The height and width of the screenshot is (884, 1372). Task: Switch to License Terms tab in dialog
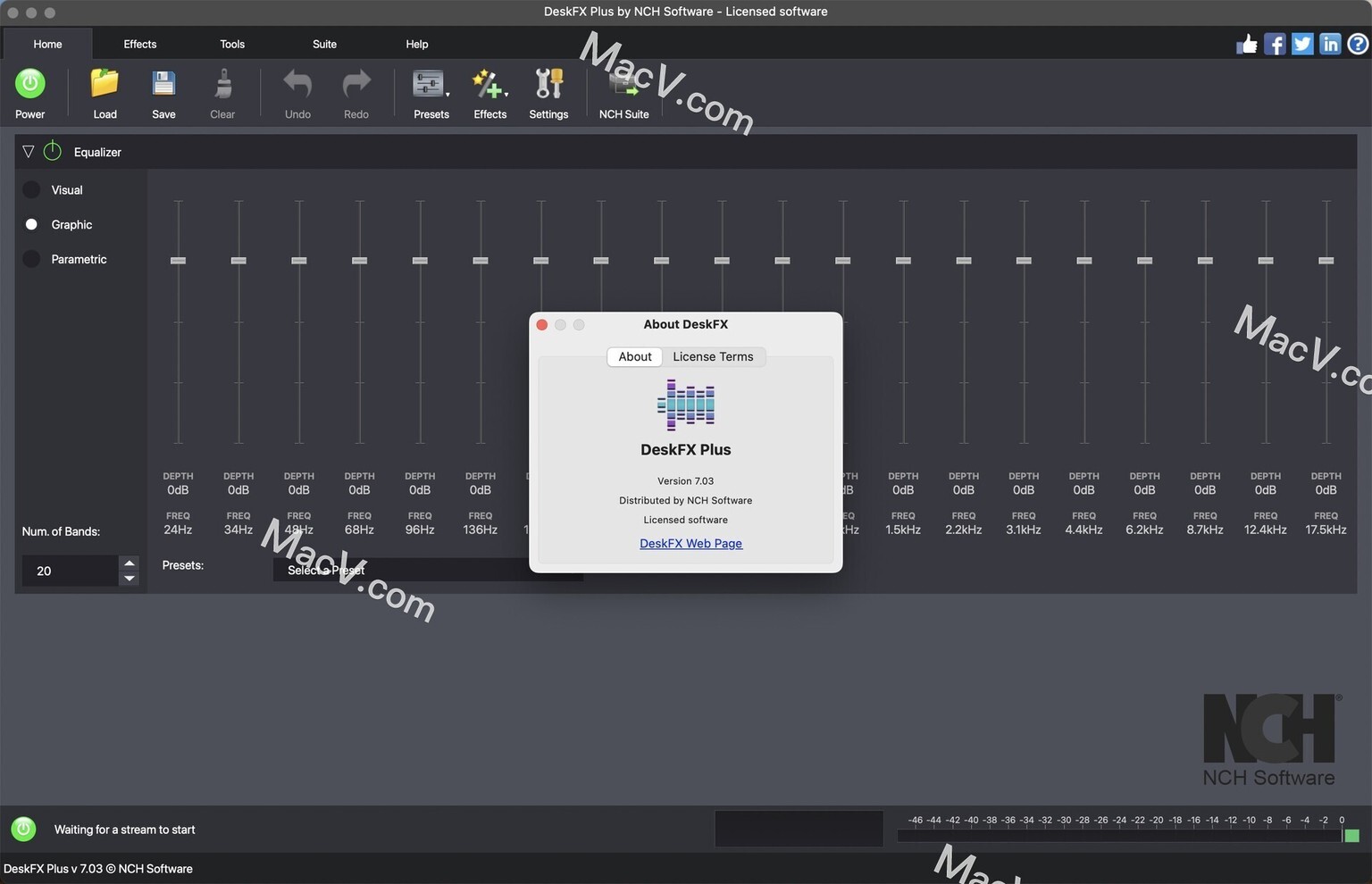pos(713,356)
